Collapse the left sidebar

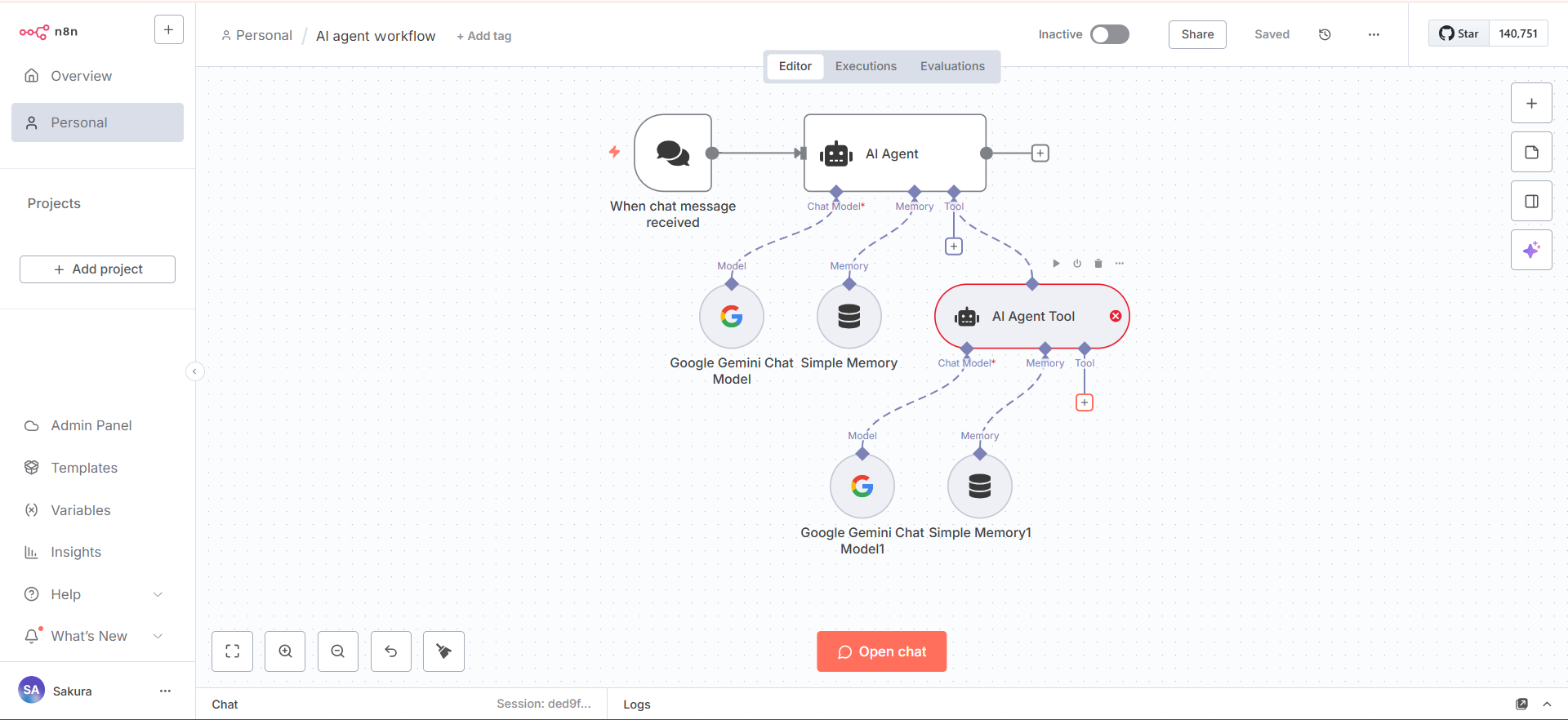coord(194,371)
